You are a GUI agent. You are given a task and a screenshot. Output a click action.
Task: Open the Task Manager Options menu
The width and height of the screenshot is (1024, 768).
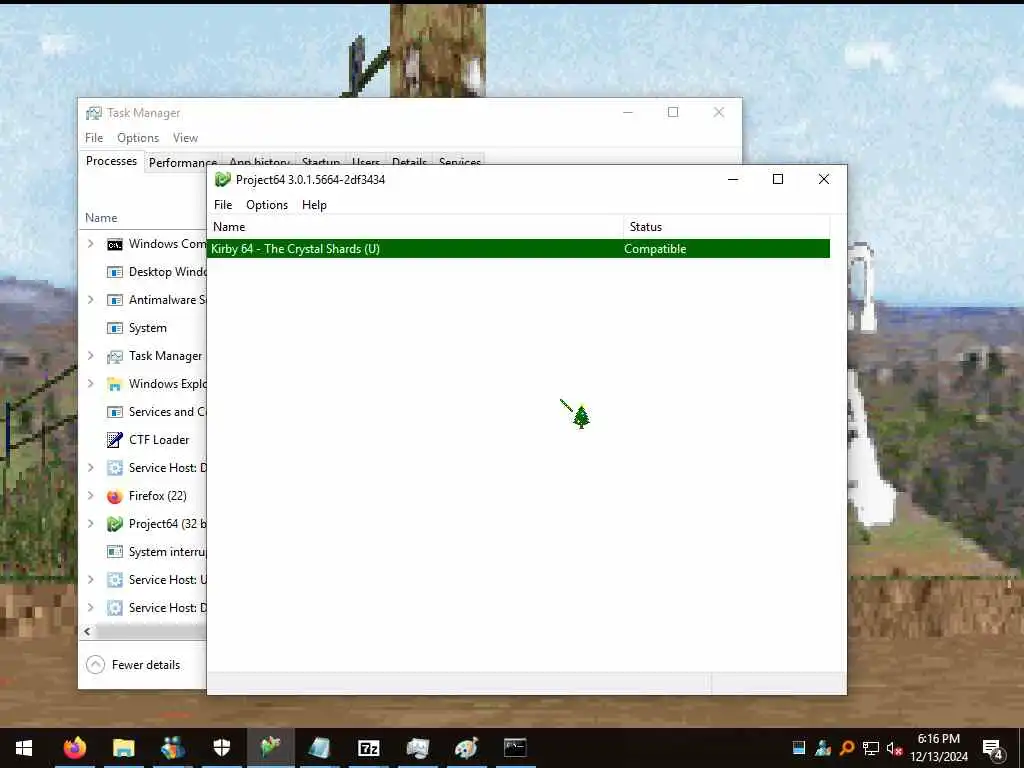click(x=138, y=138)
